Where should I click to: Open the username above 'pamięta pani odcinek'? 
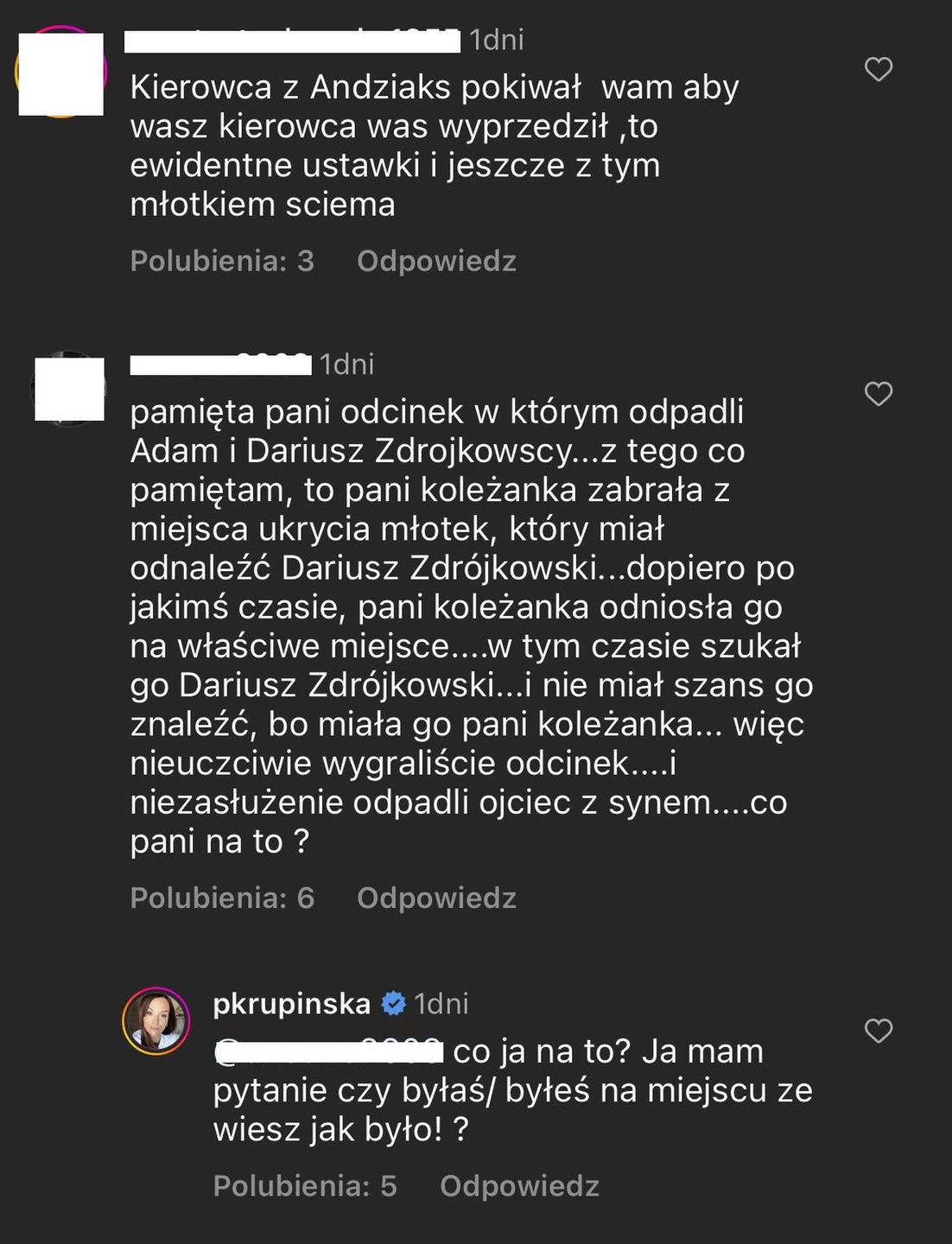tap(220, 365)
